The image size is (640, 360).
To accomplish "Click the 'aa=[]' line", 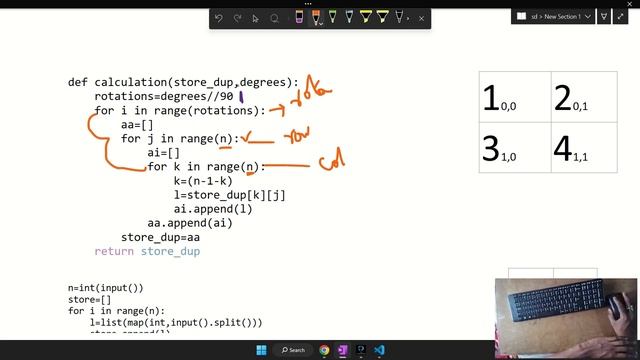I will coord(137,125).
